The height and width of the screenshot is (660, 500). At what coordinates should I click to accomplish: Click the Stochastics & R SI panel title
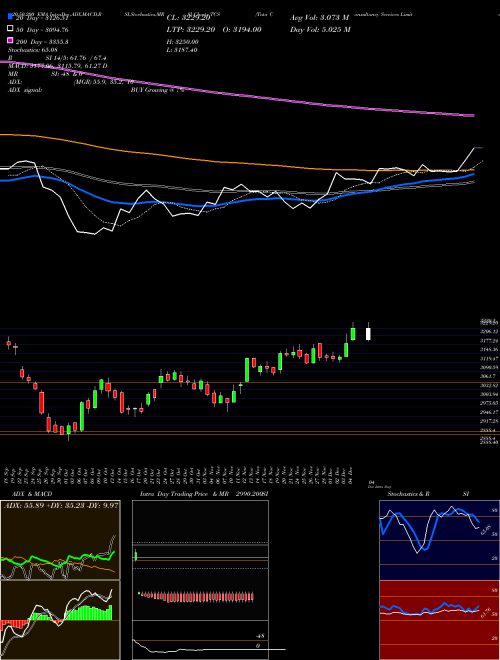click(428, 494)
